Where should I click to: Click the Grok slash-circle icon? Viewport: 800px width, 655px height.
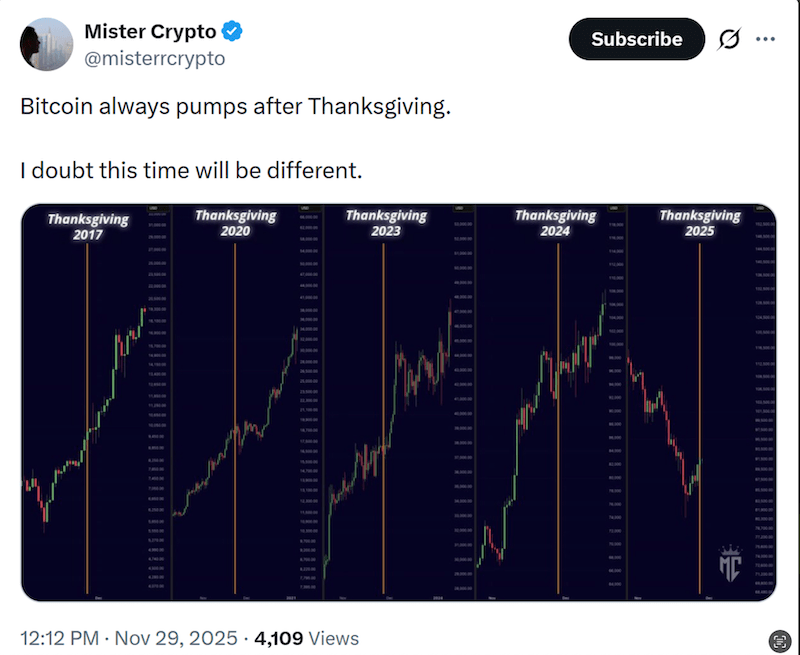(x=729, y=39)
